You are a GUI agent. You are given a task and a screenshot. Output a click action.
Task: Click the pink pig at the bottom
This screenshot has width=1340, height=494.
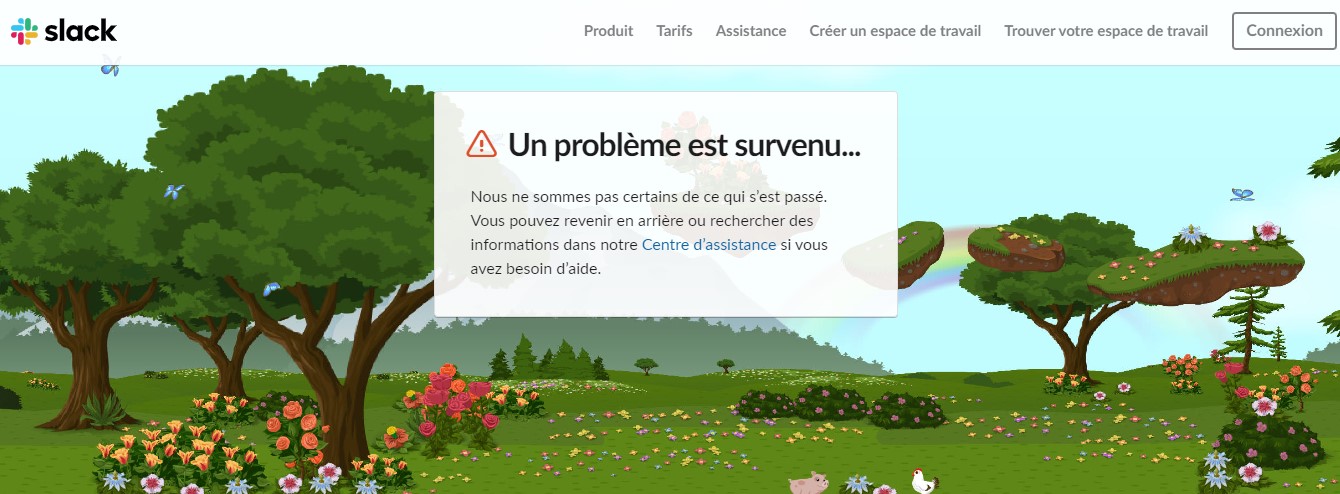pos(808,484)
